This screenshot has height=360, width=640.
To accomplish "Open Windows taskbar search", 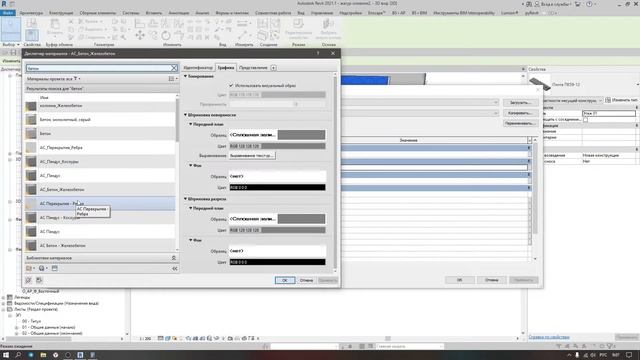I will pos(18,355).
